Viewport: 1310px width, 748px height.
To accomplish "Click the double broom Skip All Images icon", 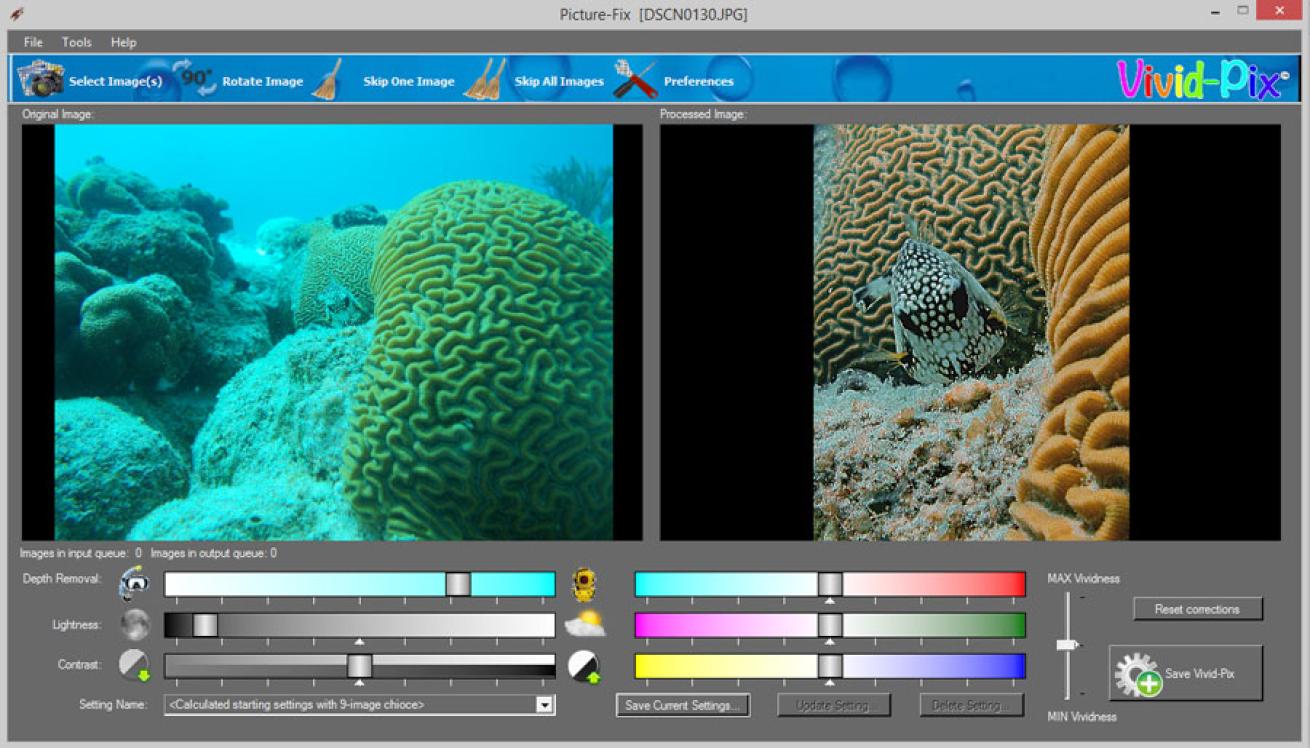I will pos(485,79).
